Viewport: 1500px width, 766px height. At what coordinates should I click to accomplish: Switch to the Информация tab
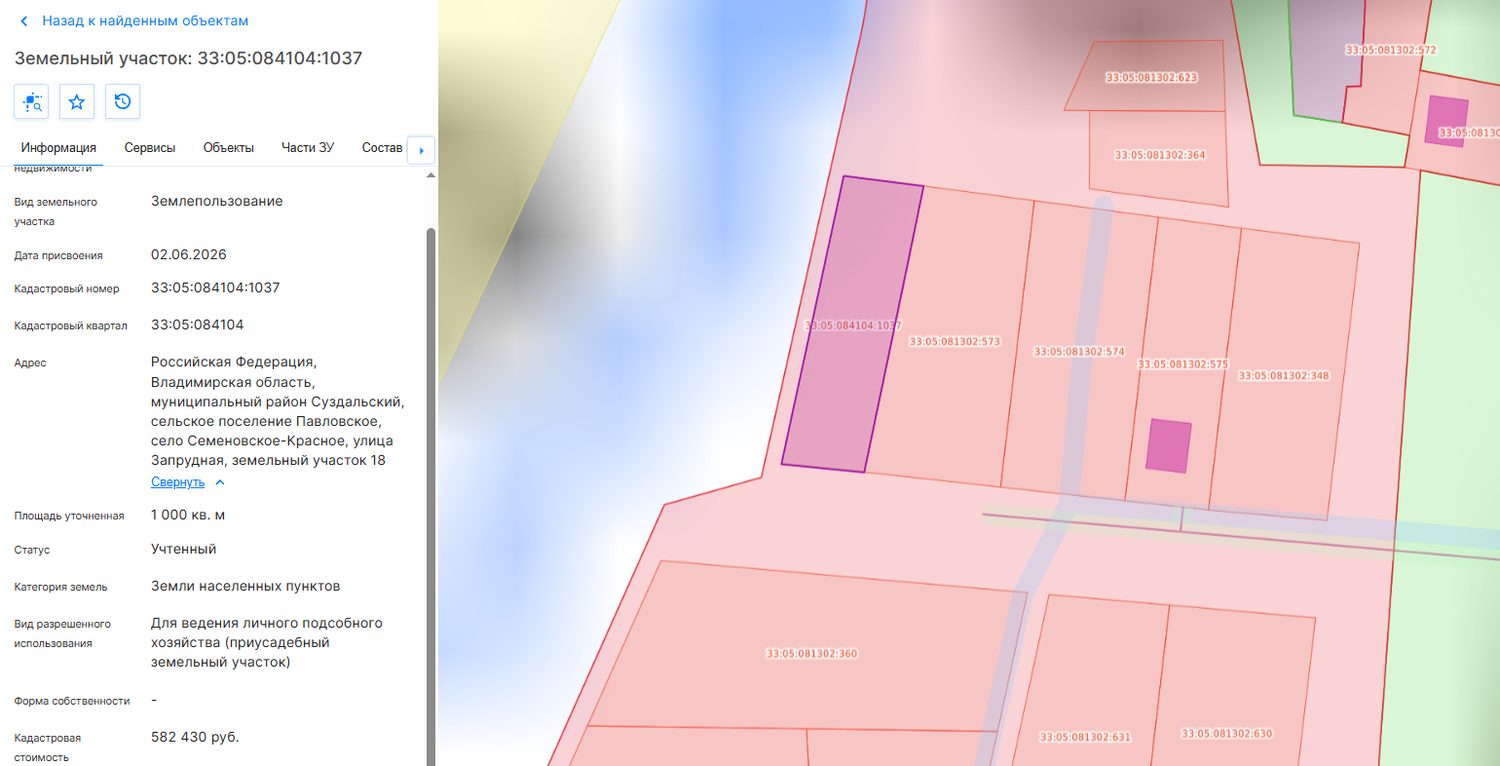[58, 148]
